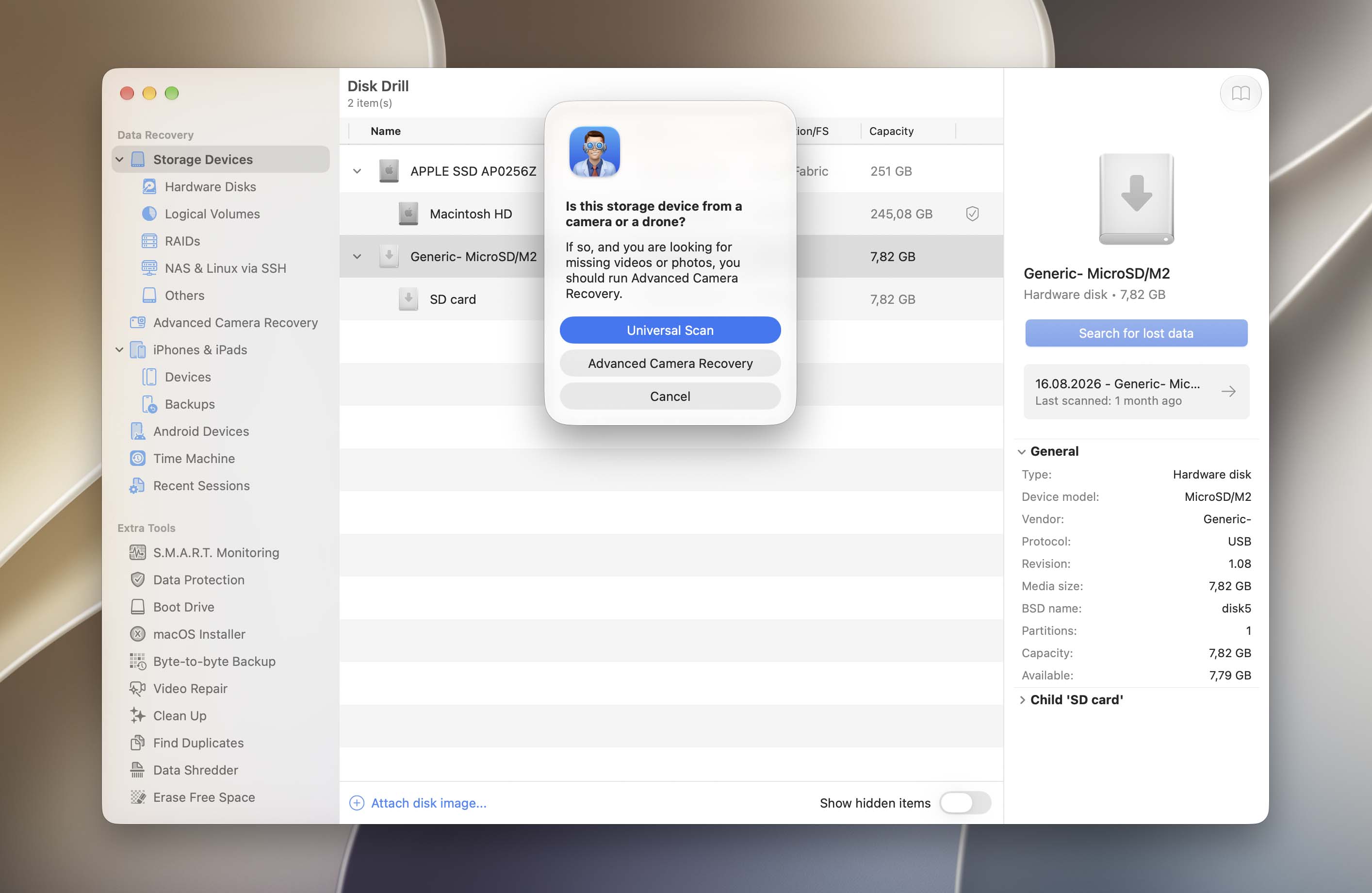
Task: Select the Data Shredder icon
Action: [x=138, y=769]
